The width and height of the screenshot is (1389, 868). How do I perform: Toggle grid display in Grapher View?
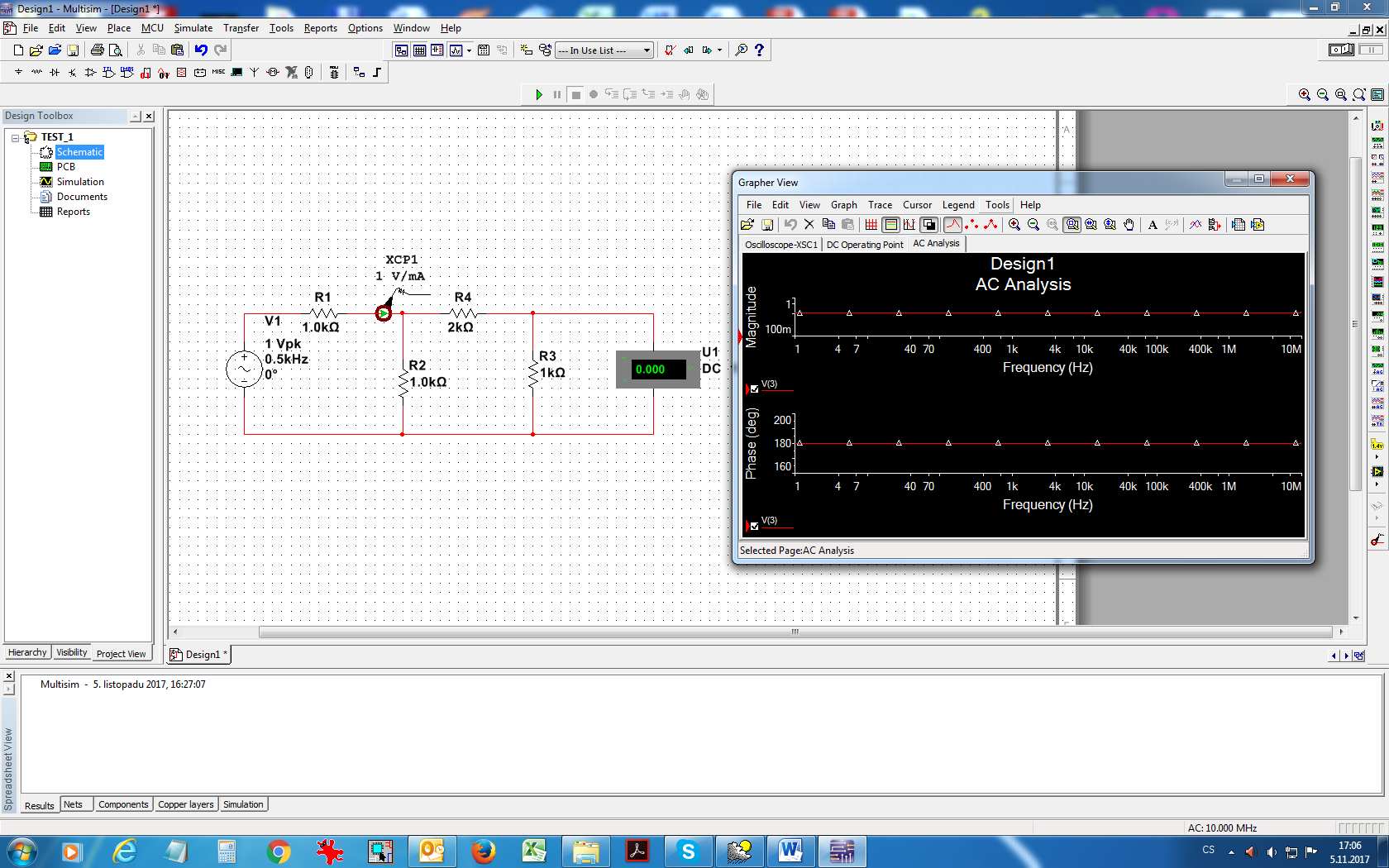pyautogui.click(x=871, y=225)
